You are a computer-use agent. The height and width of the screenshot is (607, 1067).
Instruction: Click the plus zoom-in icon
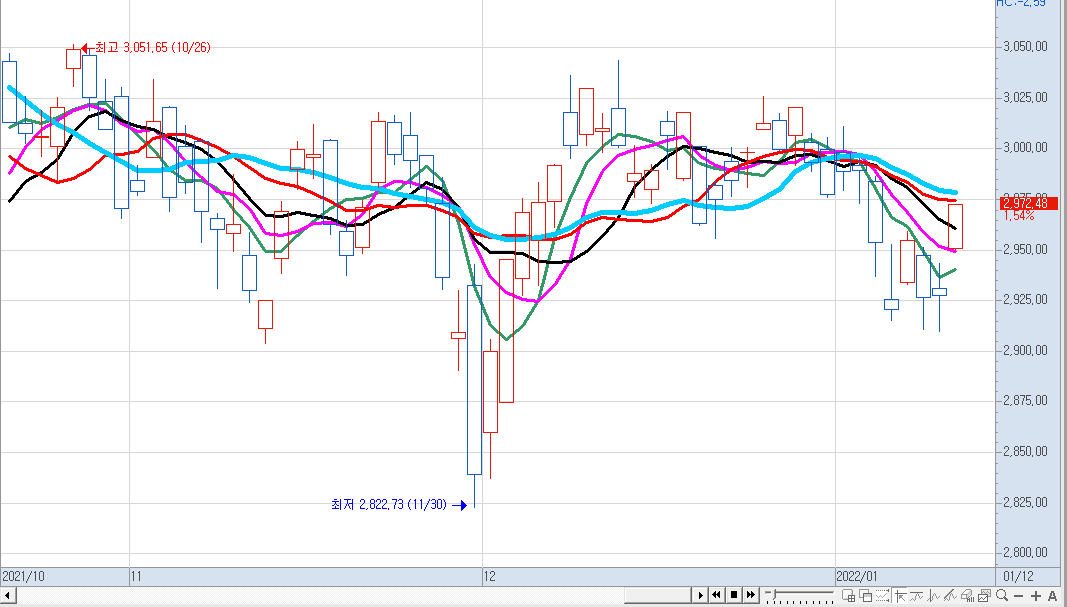1036,597
